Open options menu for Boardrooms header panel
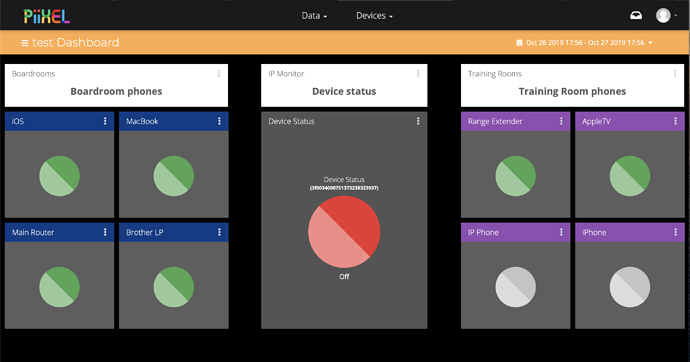Screen dimensions: 690x362 click(x=219, y=73)
